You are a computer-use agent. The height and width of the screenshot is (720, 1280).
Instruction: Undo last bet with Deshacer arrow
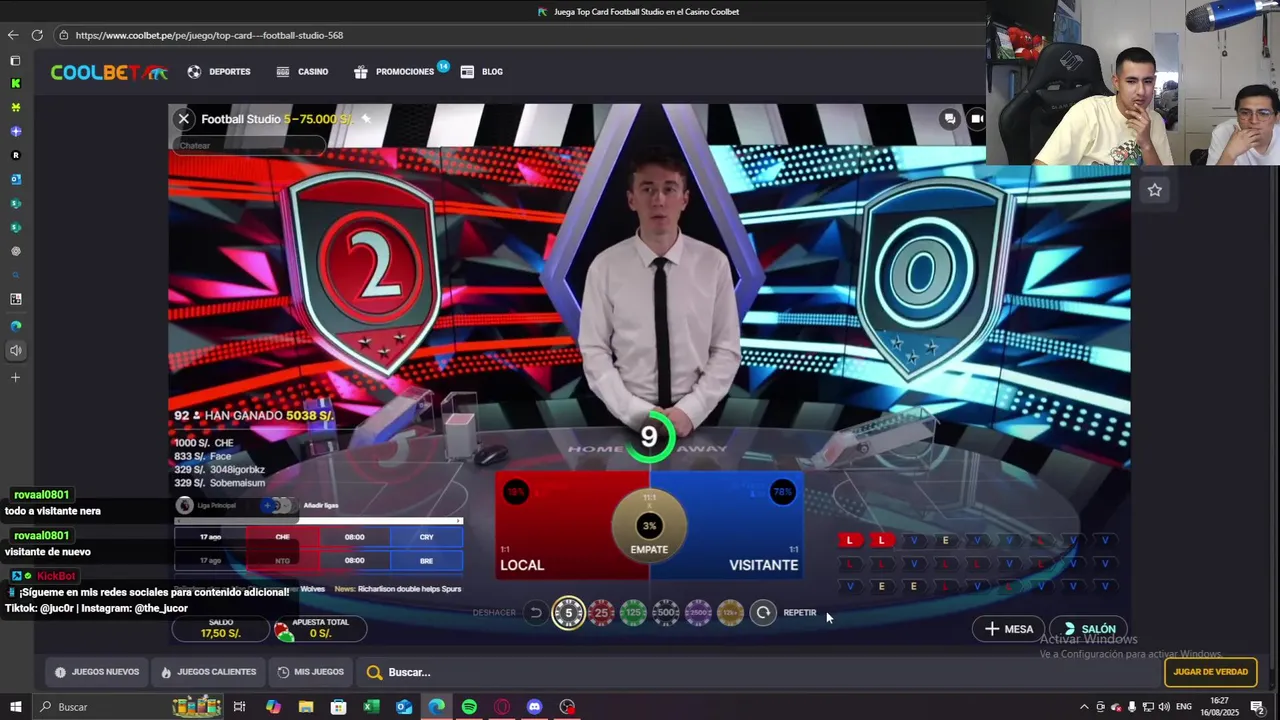click(x=535, y=613)
